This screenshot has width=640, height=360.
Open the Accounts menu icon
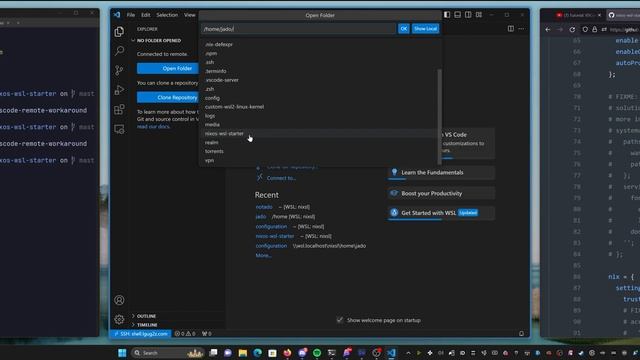click(x=119, y=300)
